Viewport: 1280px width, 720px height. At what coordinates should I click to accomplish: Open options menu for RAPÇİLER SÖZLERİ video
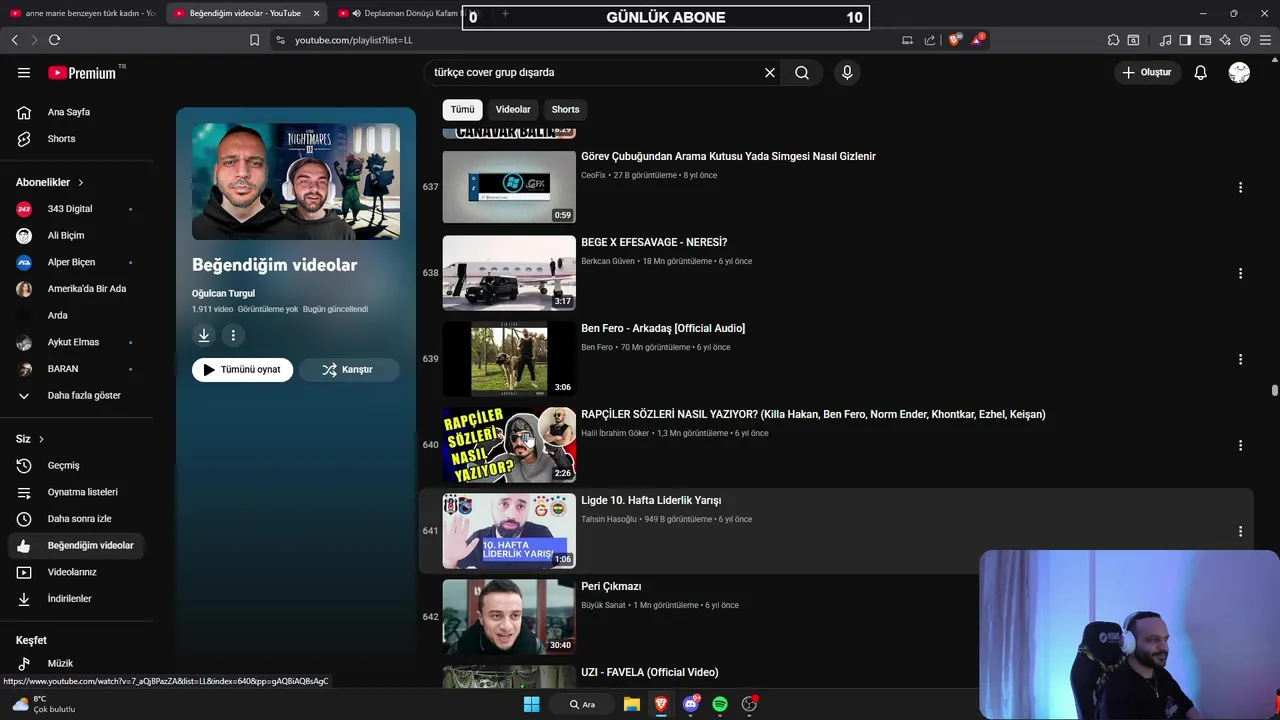pos(1240,445)
